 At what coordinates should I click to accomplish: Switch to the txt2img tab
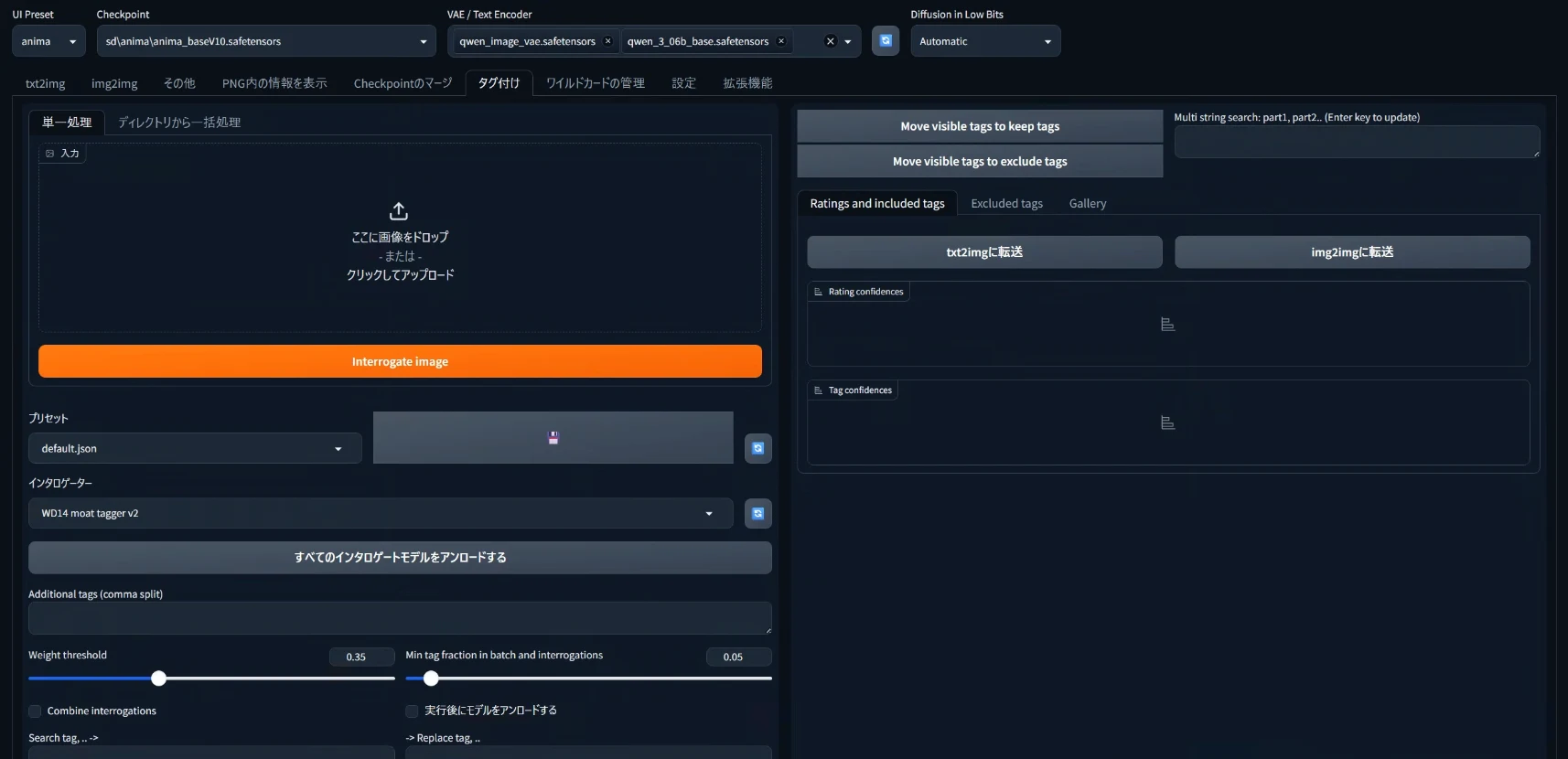[x=45, y=83]
